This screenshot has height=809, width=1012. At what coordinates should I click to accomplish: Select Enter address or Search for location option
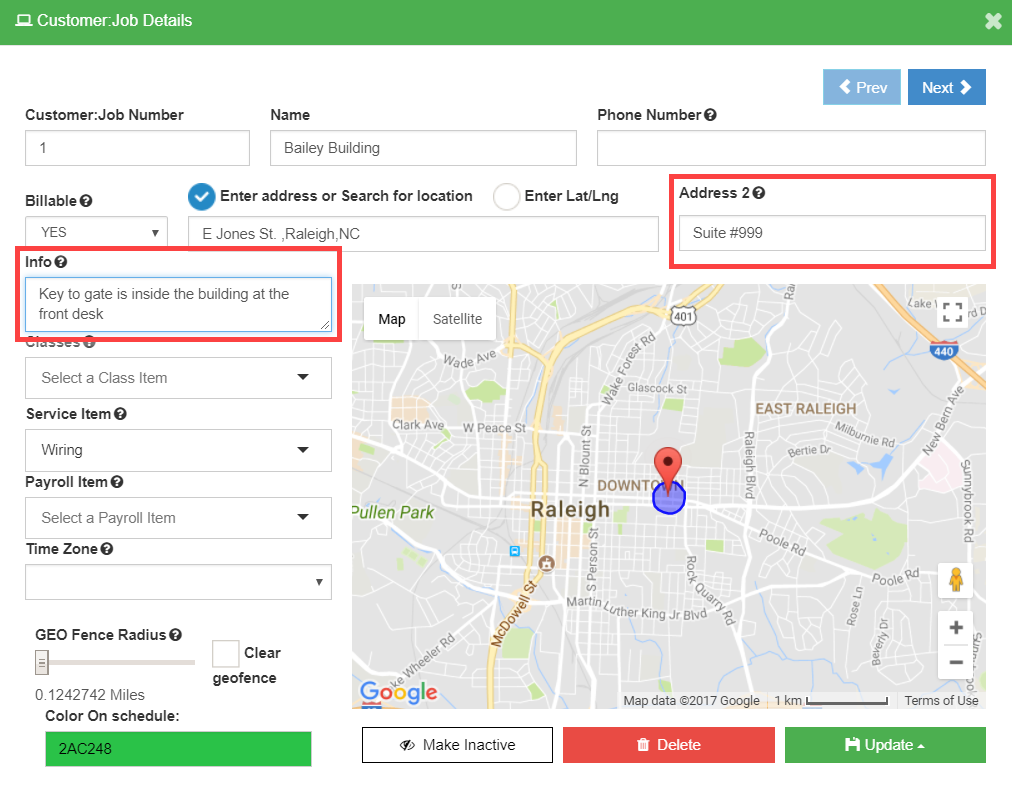point(202,196)
